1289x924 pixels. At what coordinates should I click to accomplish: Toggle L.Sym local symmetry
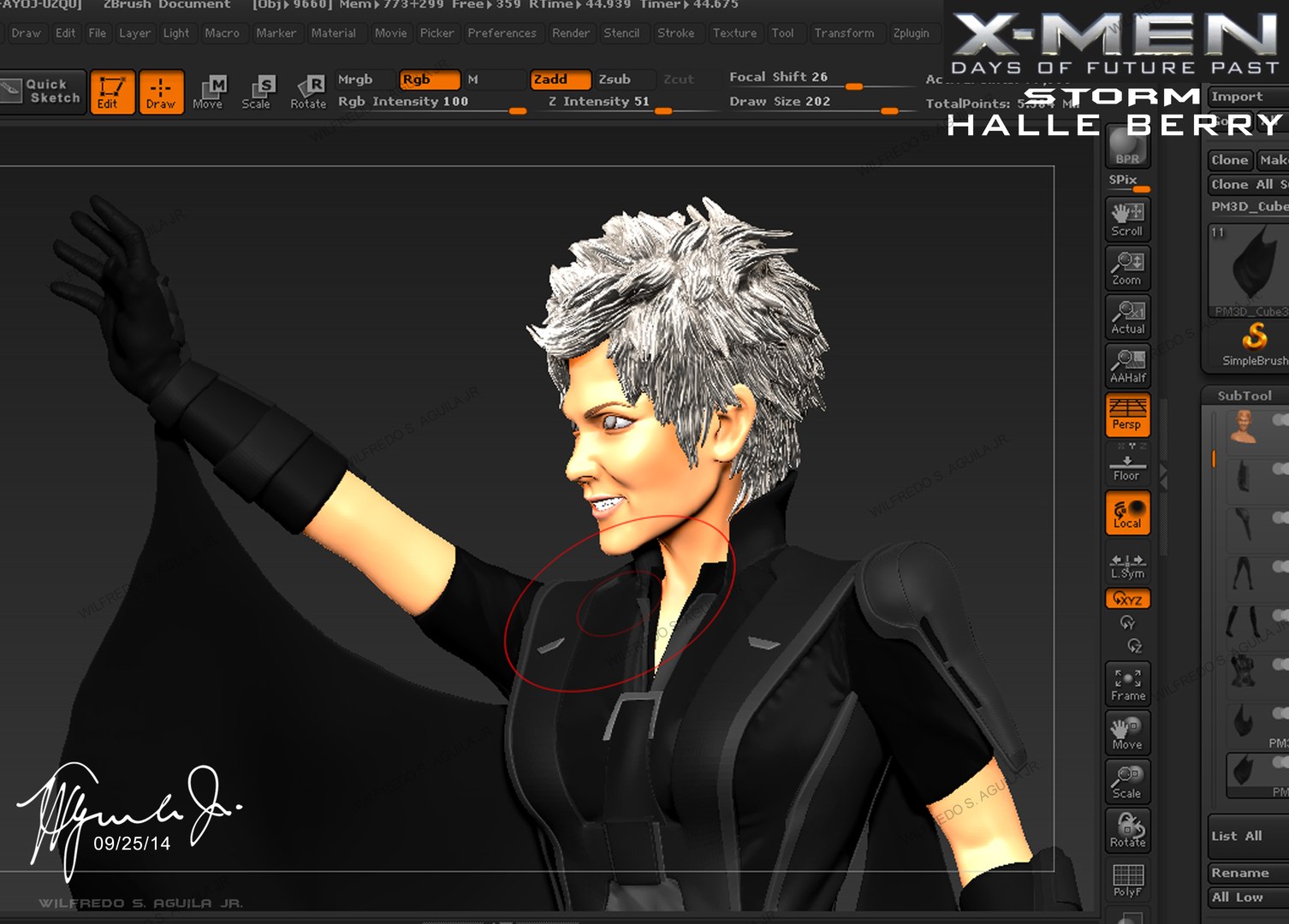click(1127, 566)
